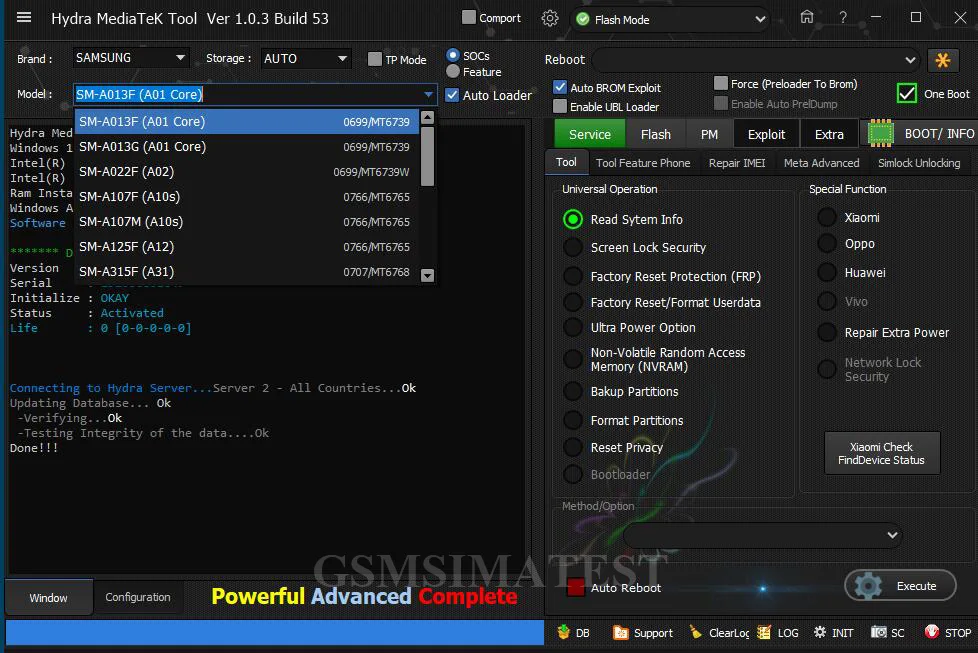Viewport: 978px width, 653px height.
Task: Toggle Auto Reboot checkbox
Action: [575, 588]
